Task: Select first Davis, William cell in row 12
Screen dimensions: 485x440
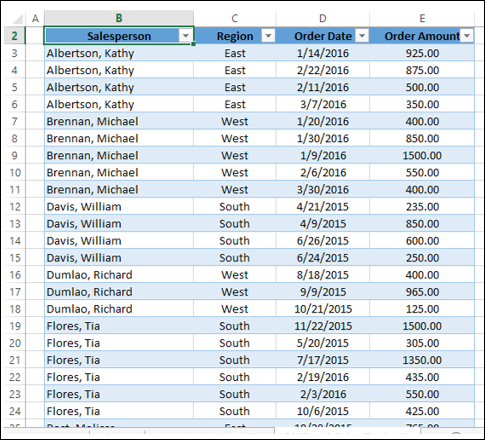Action: click(x=119, y=207)
